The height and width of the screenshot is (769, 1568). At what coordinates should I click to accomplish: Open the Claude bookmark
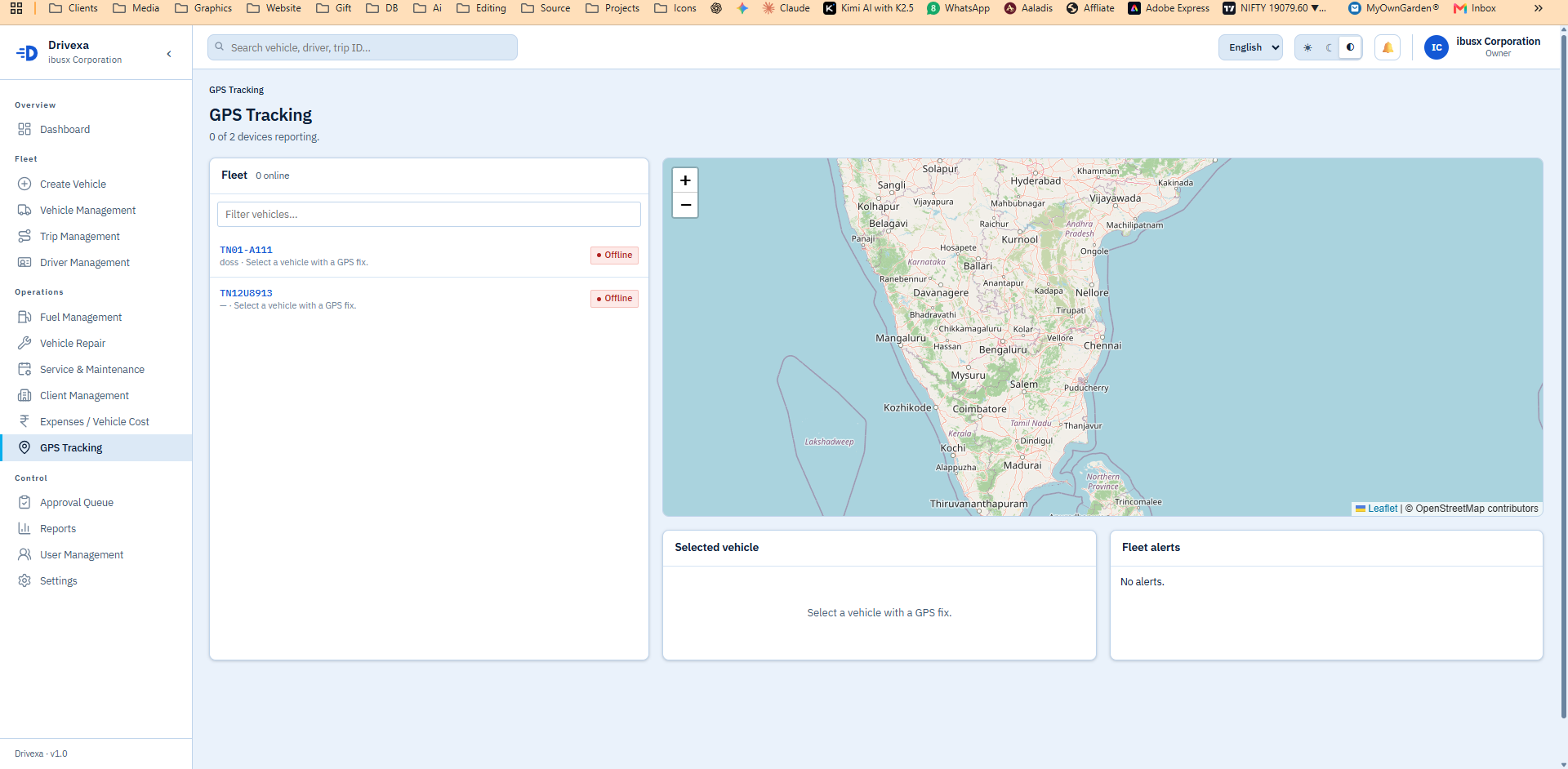[x=786, y=8]
